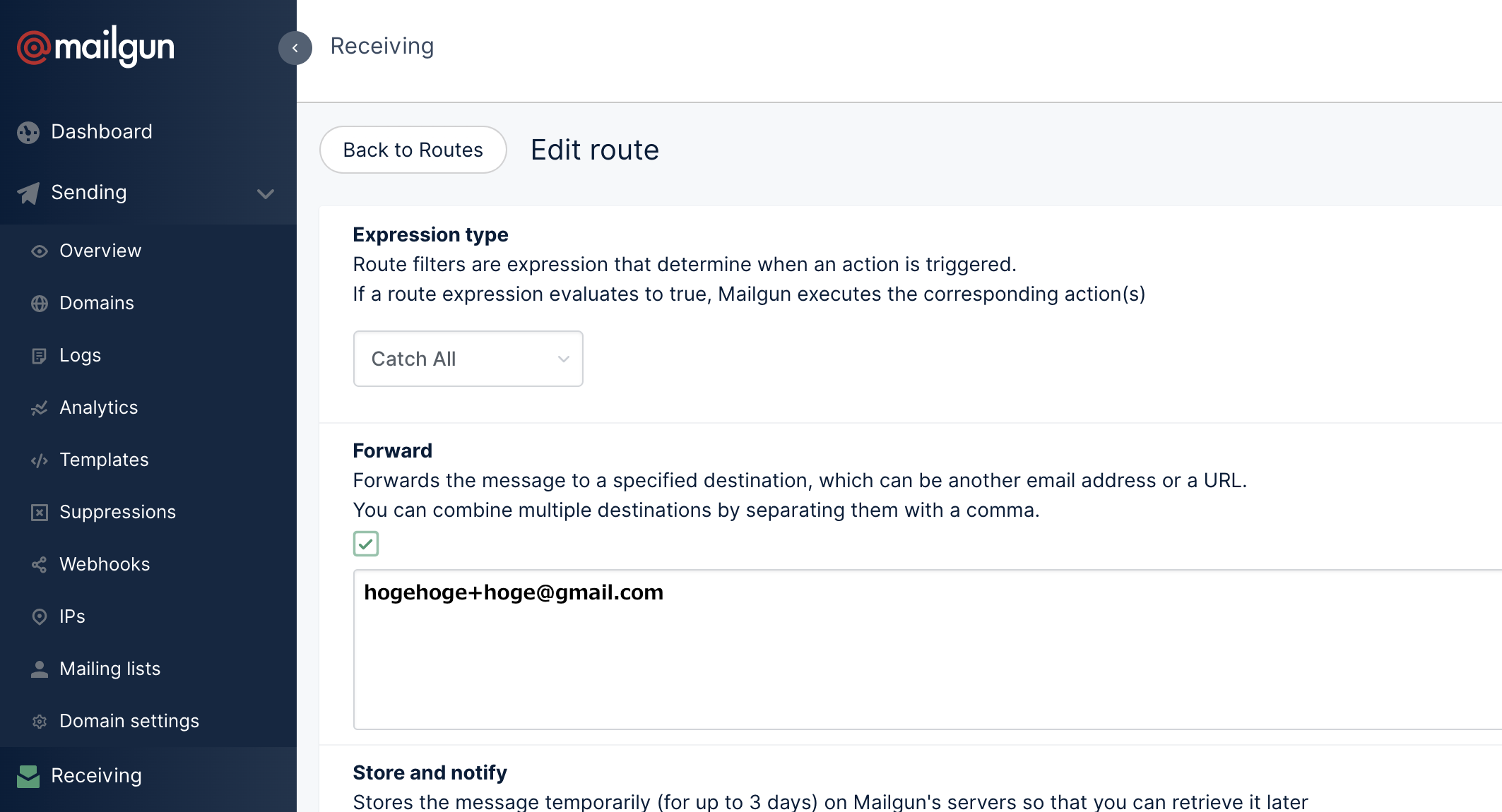Open the Domains globe icon
This screenshot has height=812, width=1502.
pyautogui.click(x=40, y=303)
